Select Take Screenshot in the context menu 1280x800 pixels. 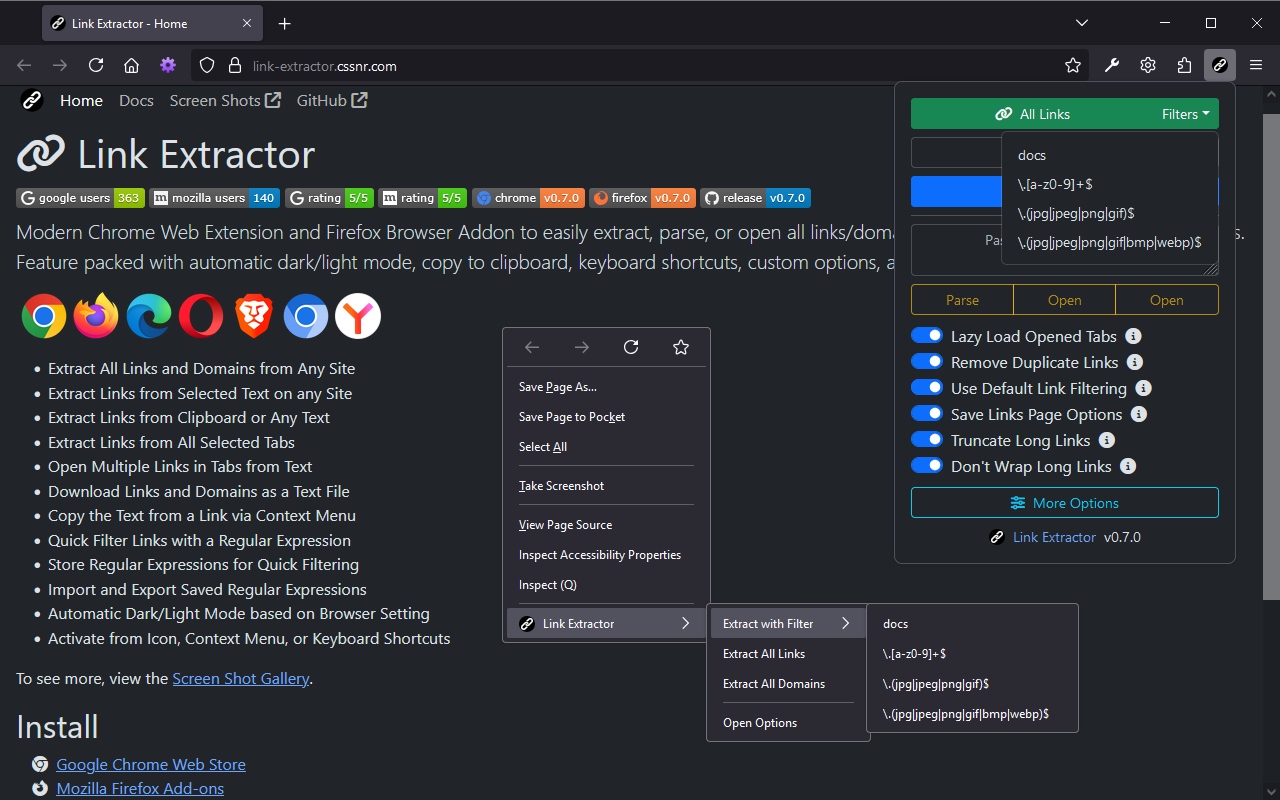pos(561,485)
